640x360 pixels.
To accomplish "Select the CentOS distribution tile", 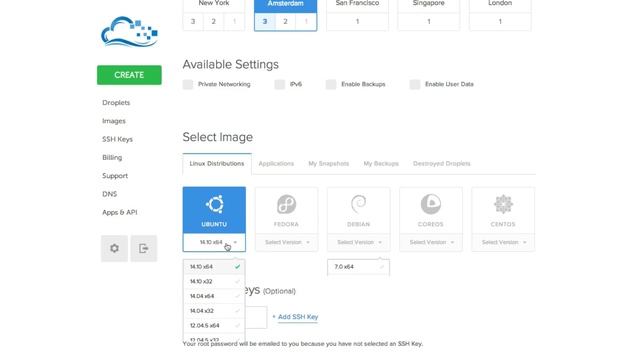I will (503, 210).
